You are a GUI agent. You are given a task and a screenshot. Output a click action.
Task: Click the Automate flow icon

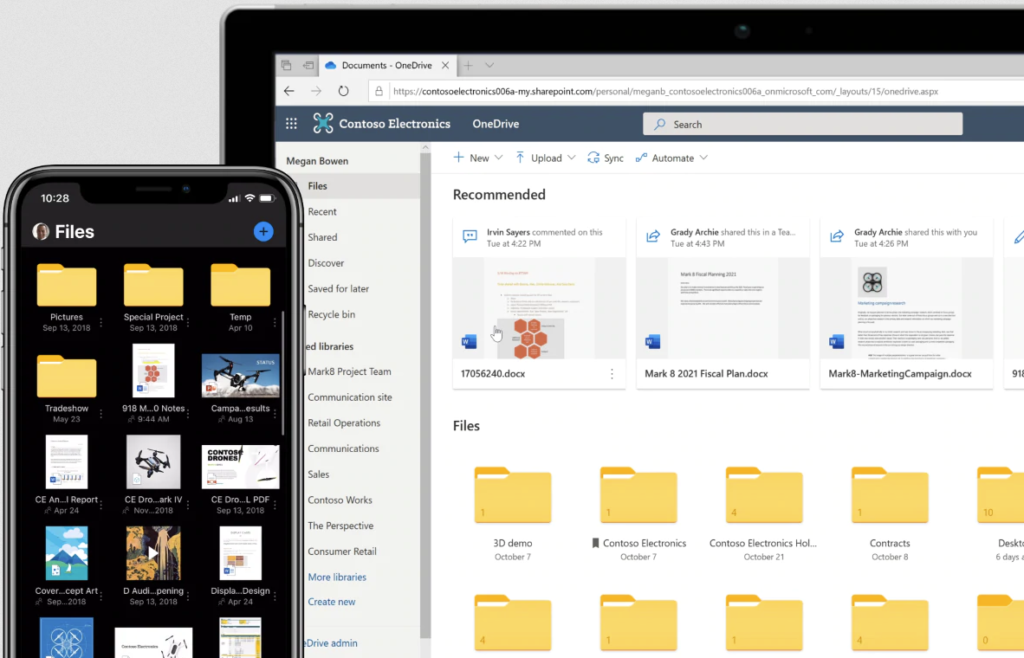(x=641, y=157)
